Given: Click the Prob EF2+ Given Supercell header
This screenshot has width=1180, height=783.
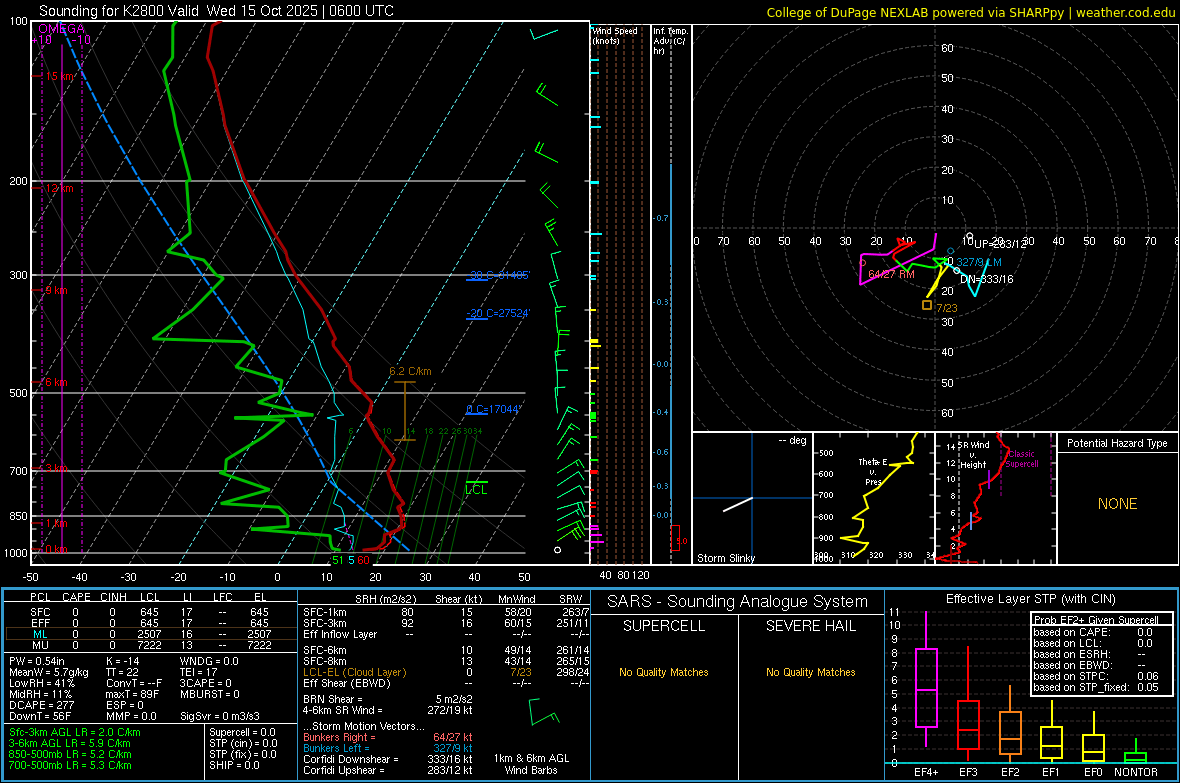Looking at the screenshot, I should [x=1096, y=620].
